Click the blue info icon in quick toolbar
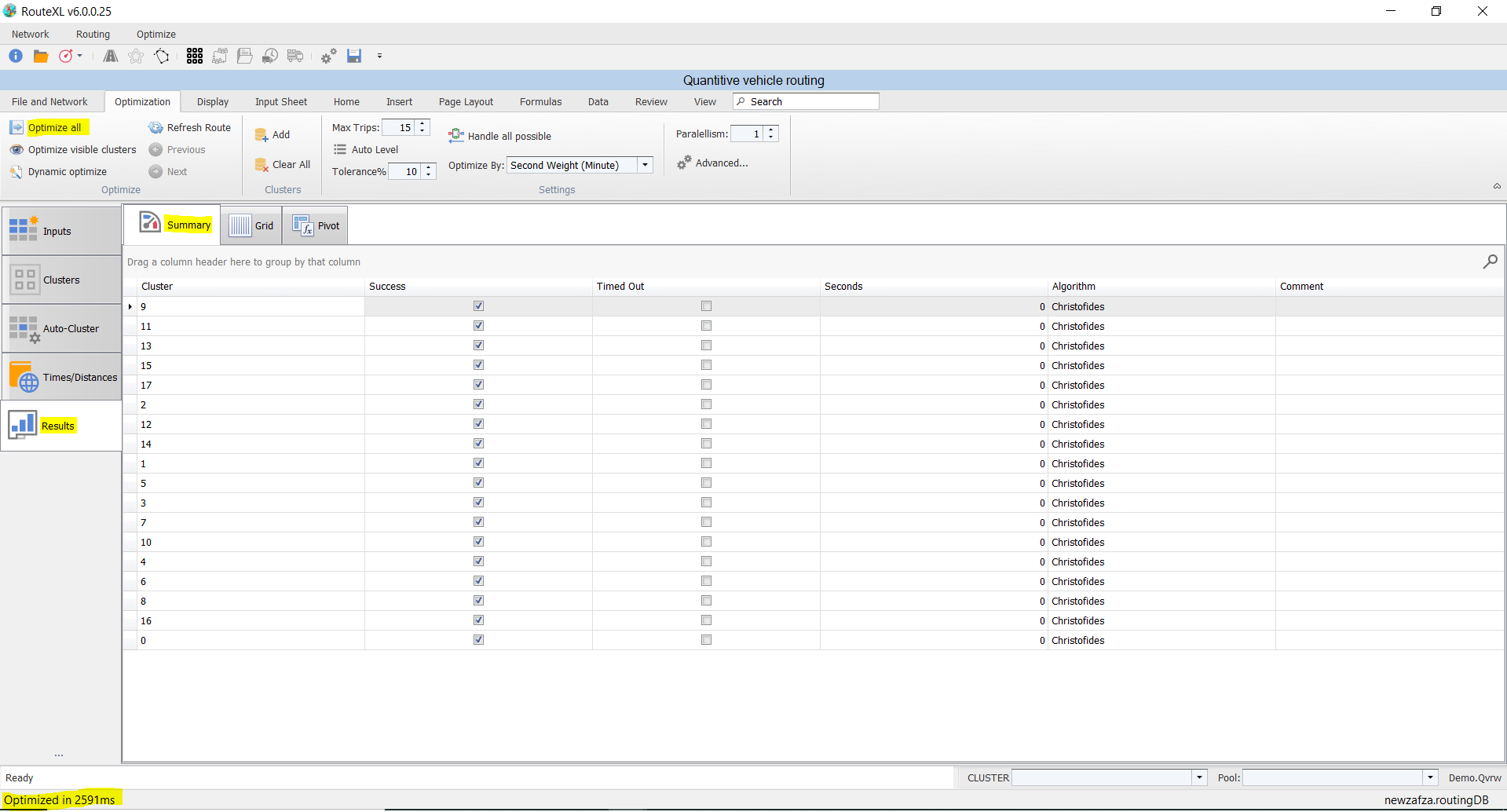This screenshot has height=812, width=1507. click(16, 56)
